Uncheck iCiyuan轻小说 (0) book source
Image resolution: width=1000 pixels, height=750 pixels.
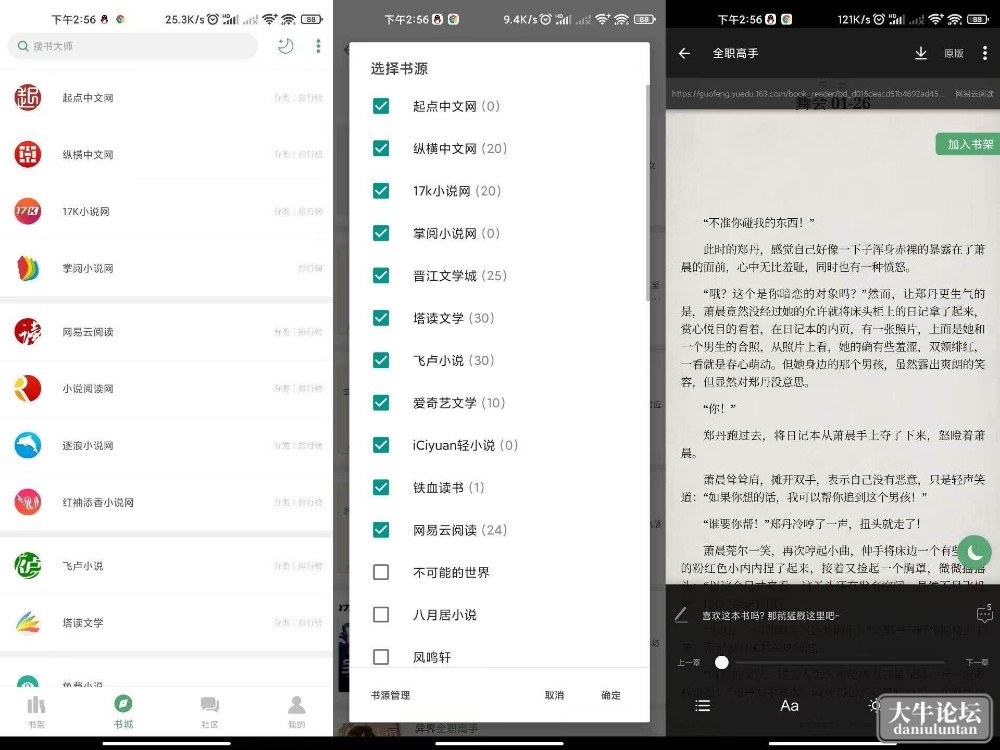click(381, 445)
